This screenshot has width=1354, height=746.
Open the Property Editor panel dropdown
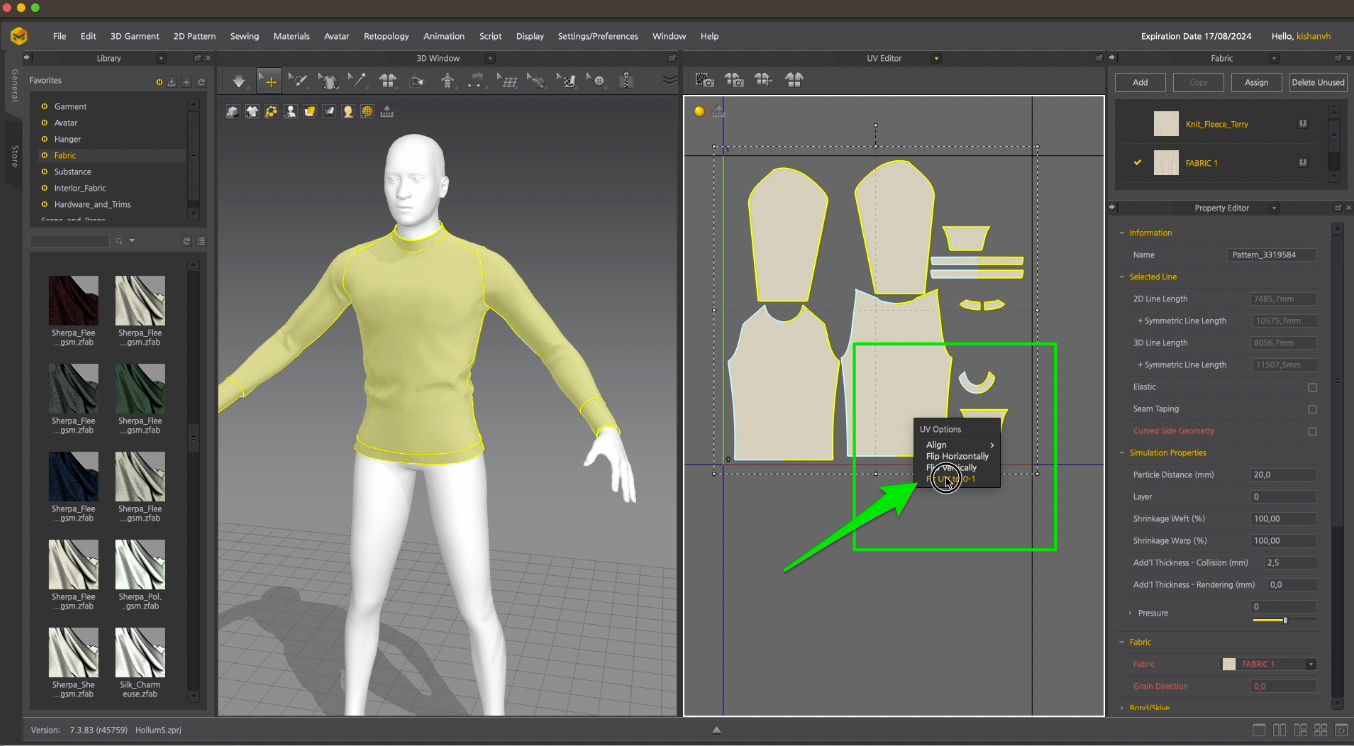click(x=1273, y=208)
